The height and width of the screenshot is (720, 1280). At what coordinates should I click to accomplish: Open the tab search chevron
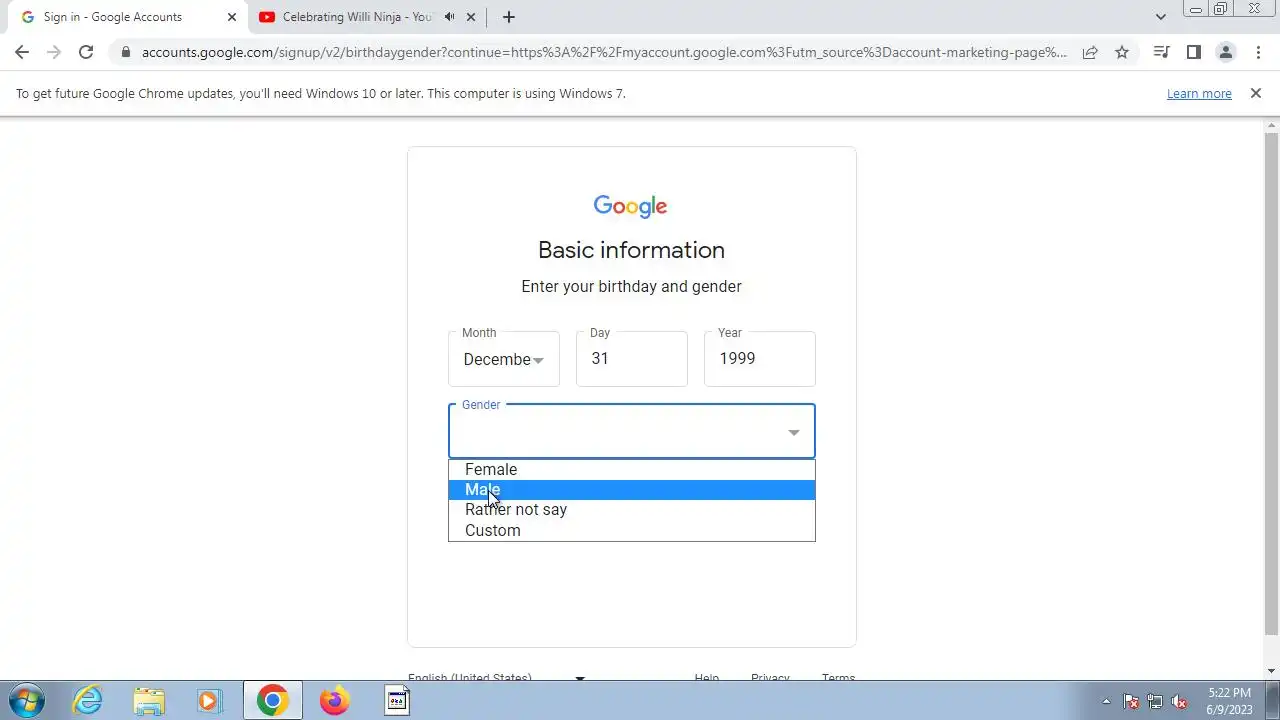[1160, 17]
